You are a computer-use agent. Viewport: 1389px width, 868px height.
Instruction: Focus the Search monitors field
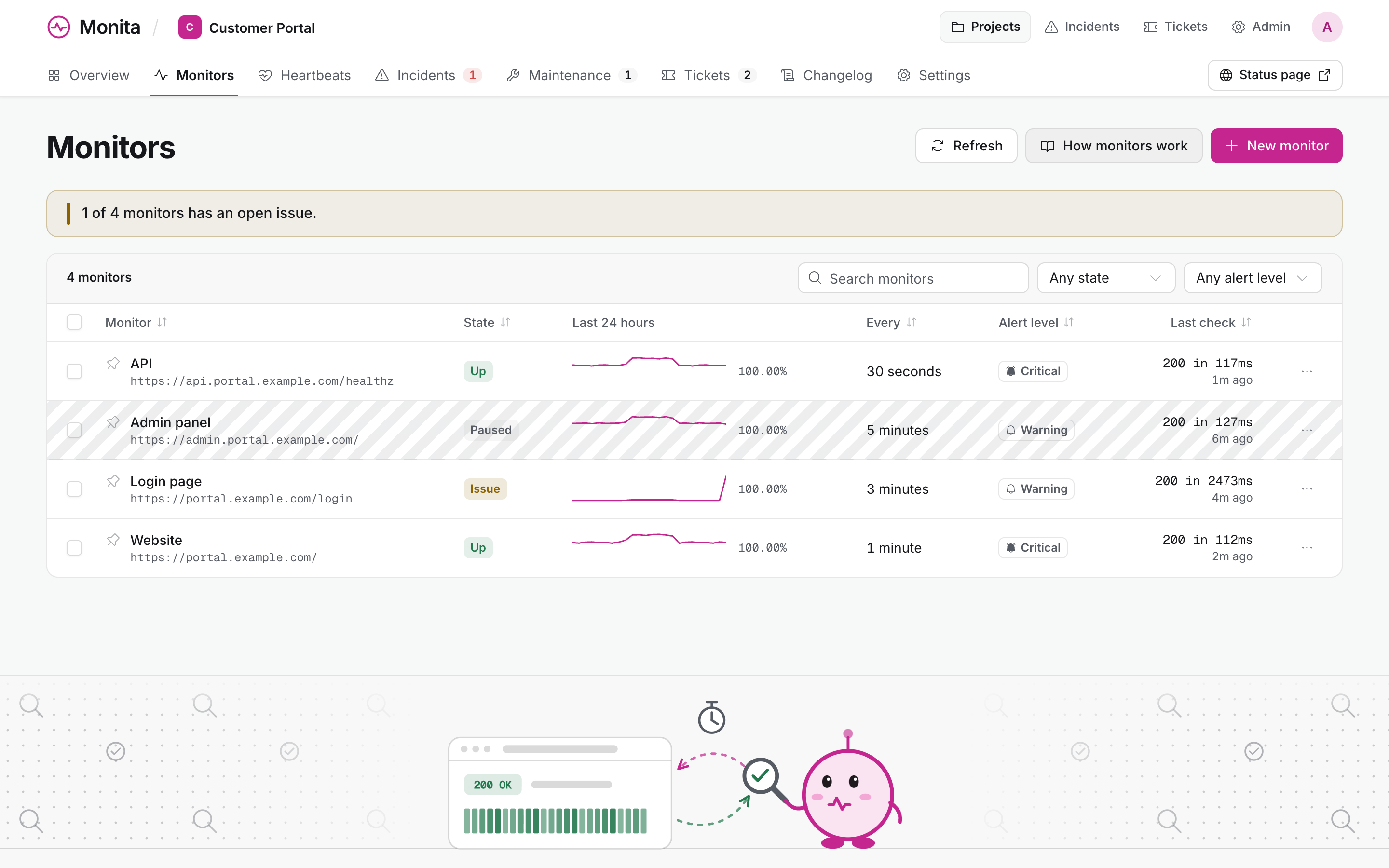912,278
